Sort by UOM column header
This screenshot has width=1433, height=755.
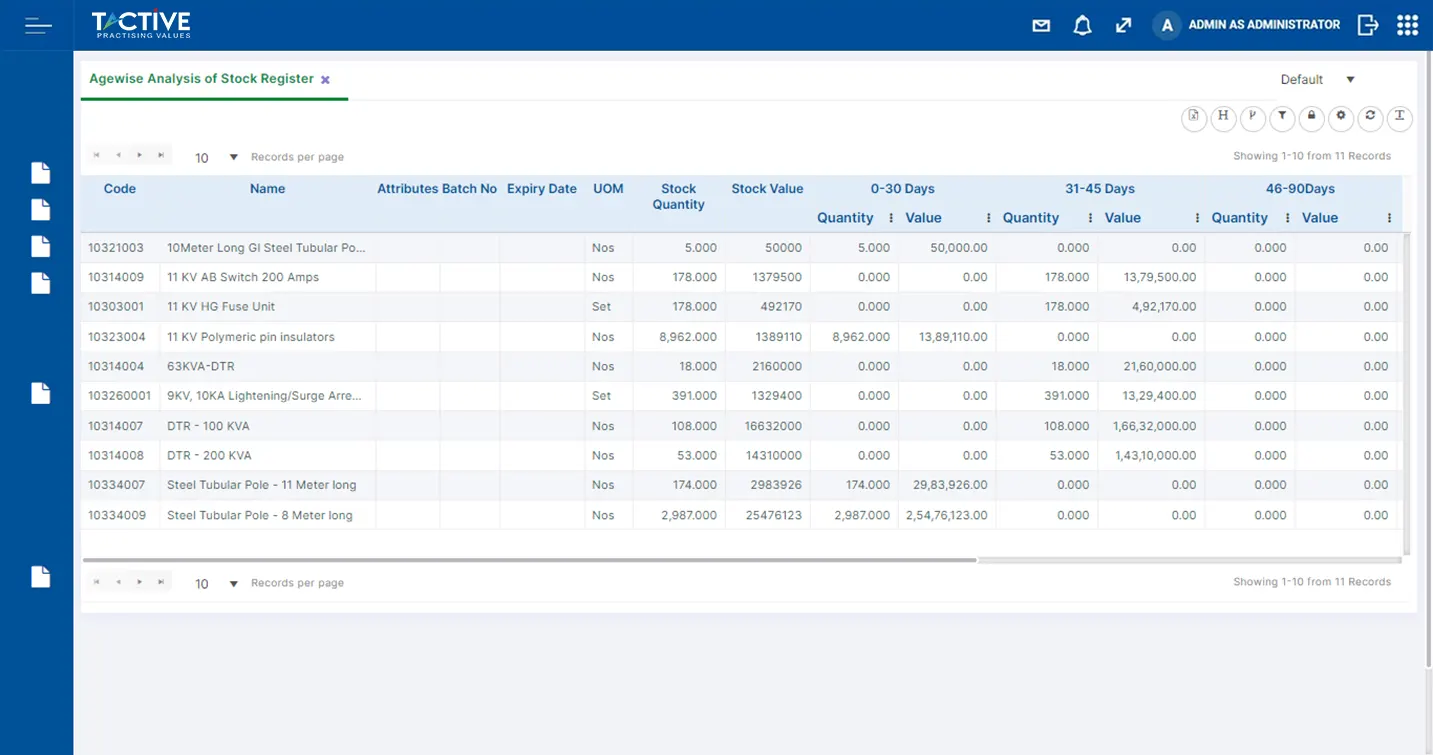(x=608, y=189)
